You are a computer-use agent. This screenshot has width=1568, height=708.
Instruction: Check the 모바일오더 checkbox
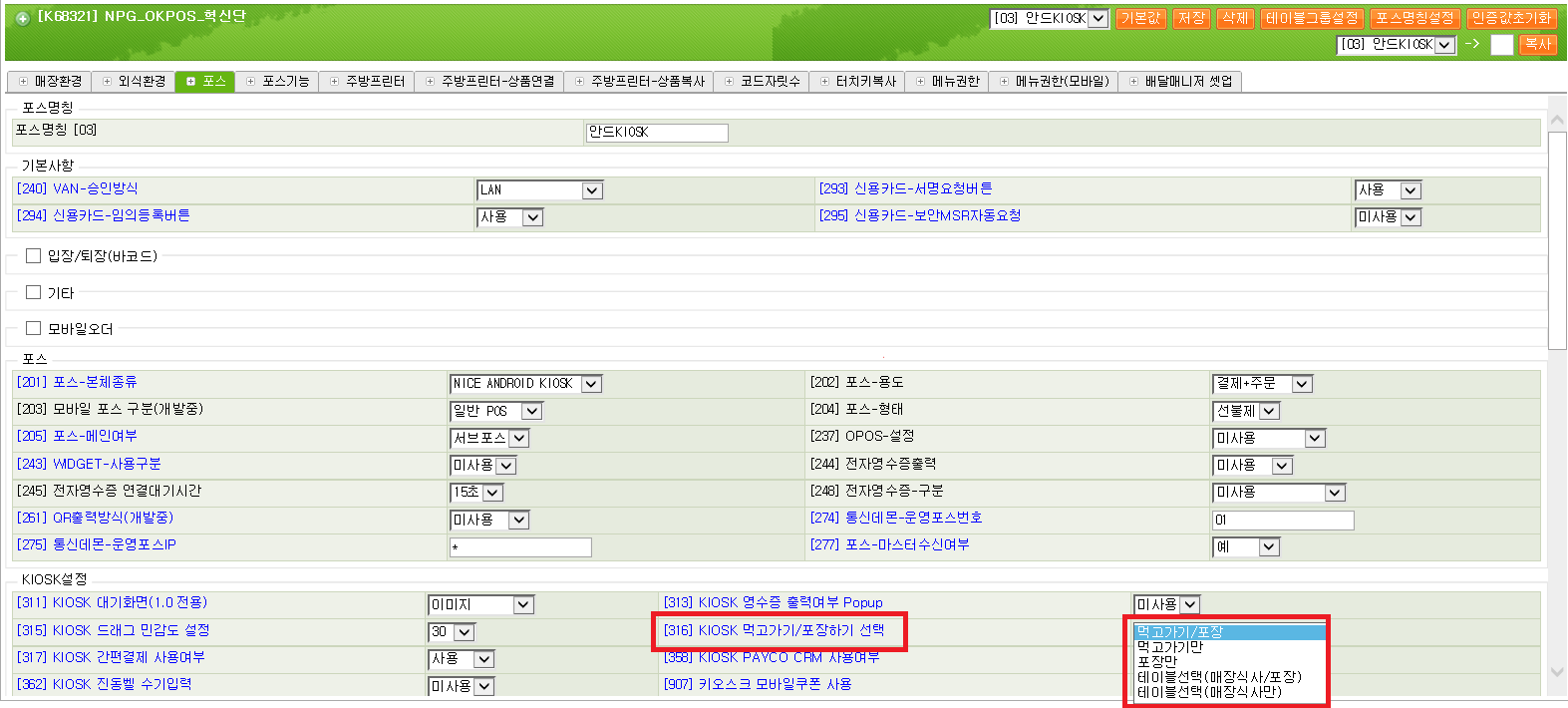34,328
